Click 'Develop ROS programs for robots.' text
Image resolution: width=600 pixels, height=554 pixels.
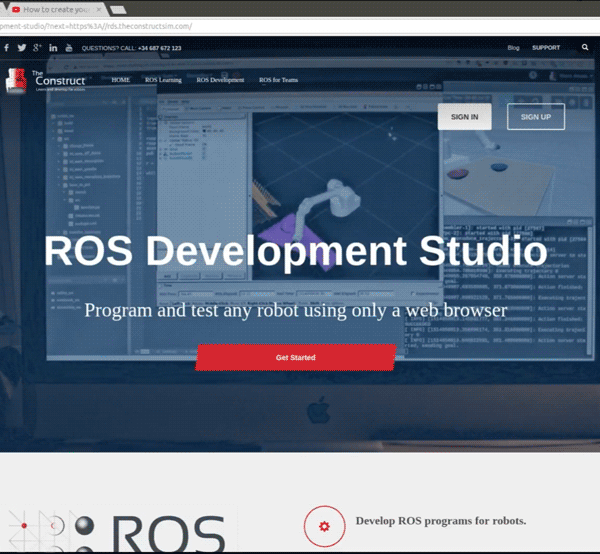click(x=441, y=521)
